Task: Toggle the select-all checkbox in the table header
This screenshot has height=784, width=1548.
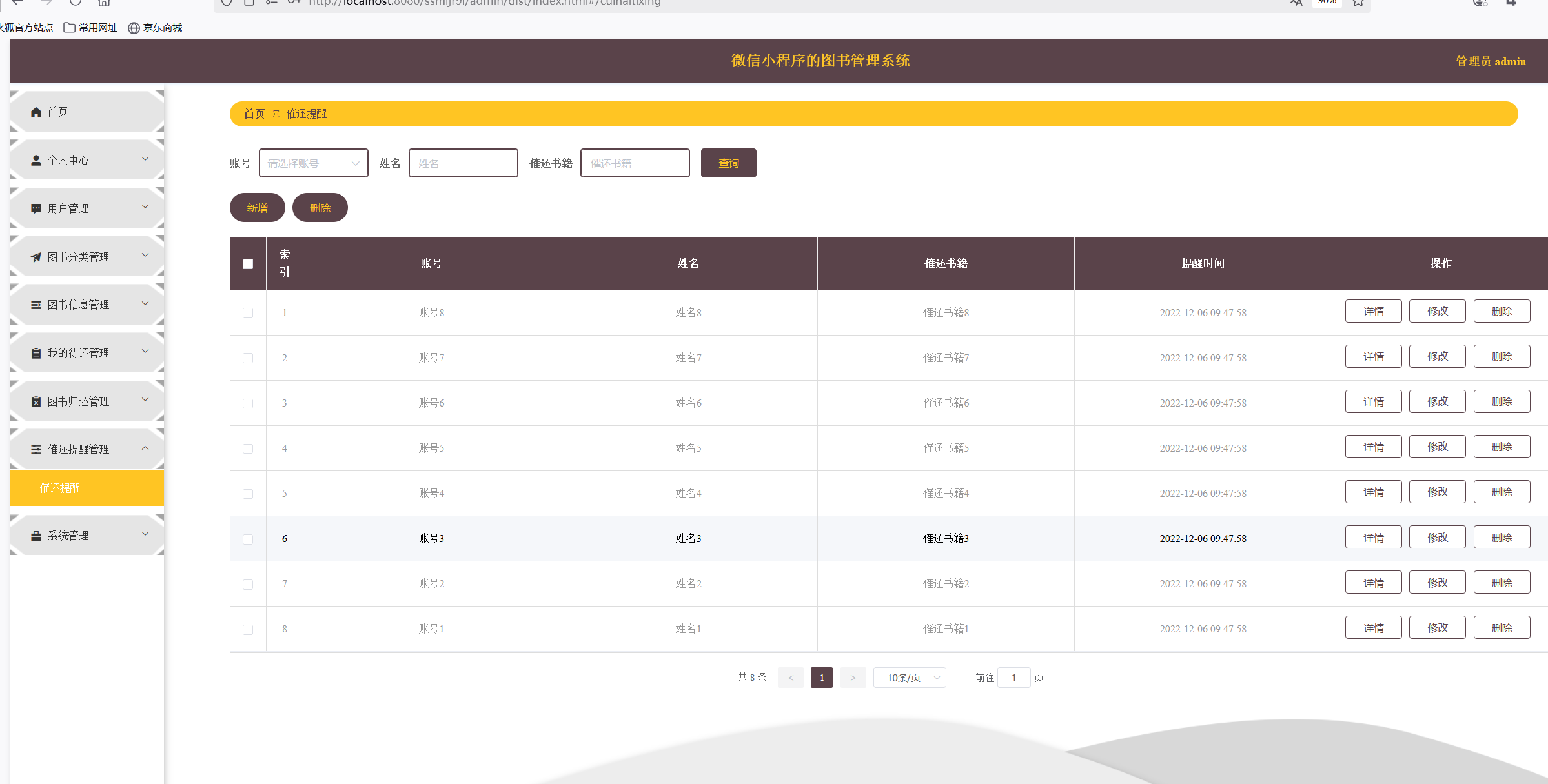Action: [x=248, y=264]
